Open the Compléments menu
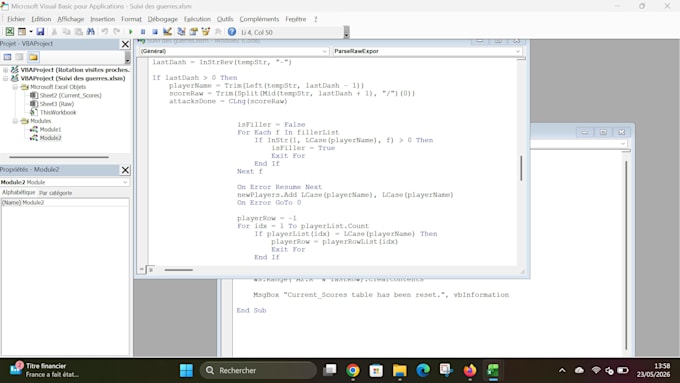This screenshot has height=383, width=680. tap(259, 19)
